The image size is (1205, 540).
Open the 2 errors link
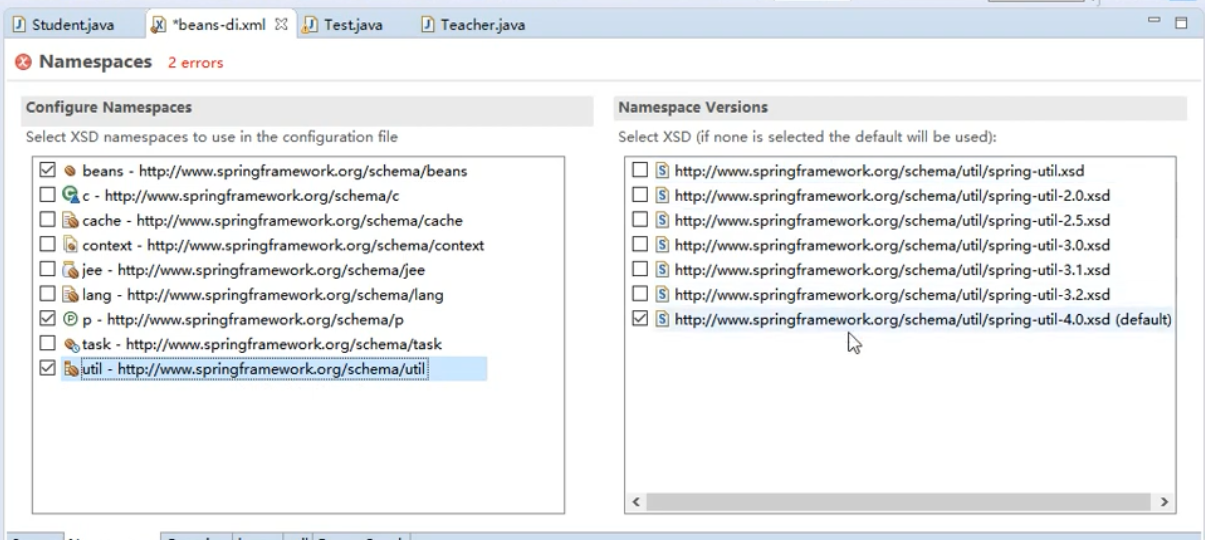195,63
